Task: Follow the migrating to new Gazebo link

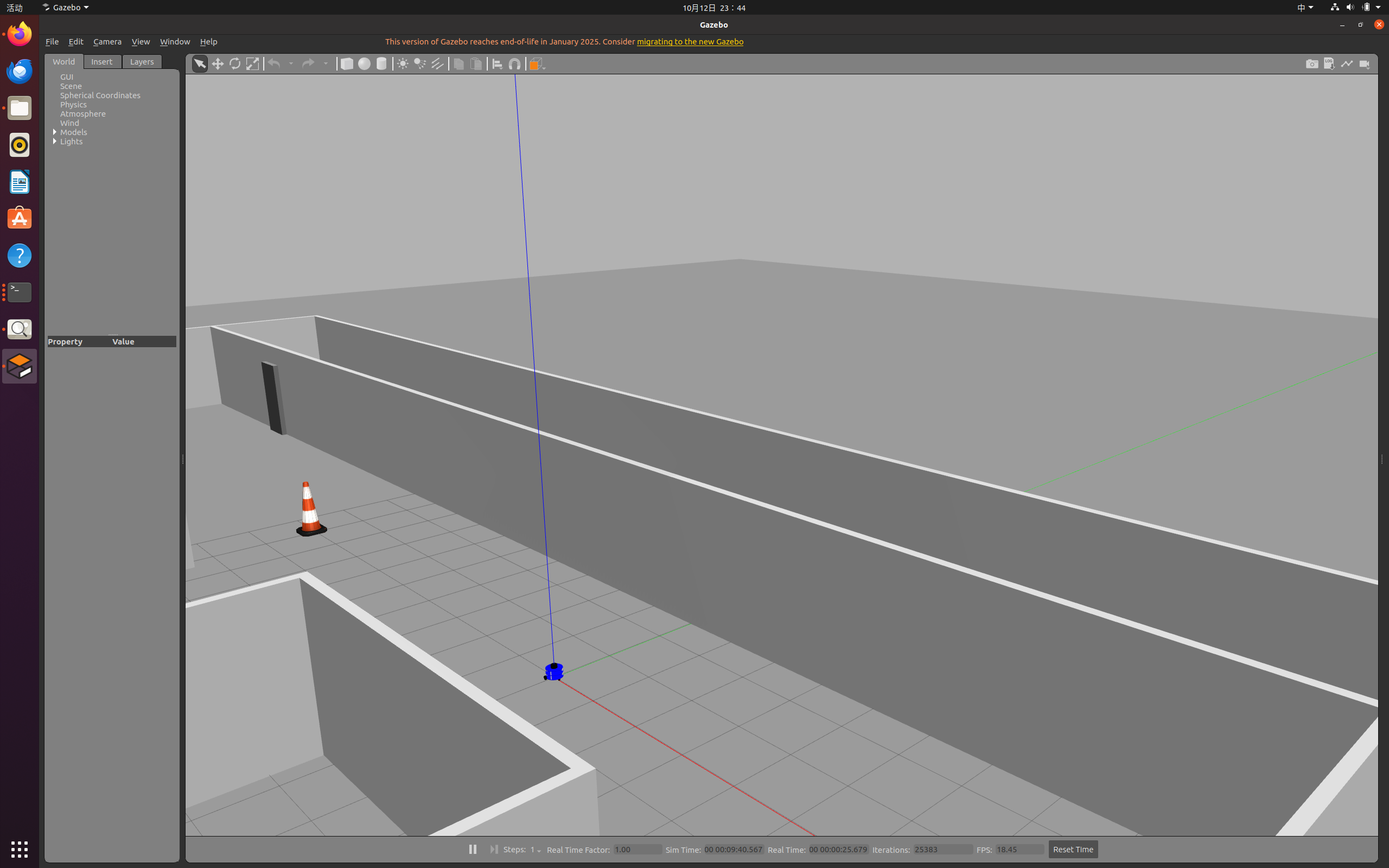Action: (x=690, y=41)
